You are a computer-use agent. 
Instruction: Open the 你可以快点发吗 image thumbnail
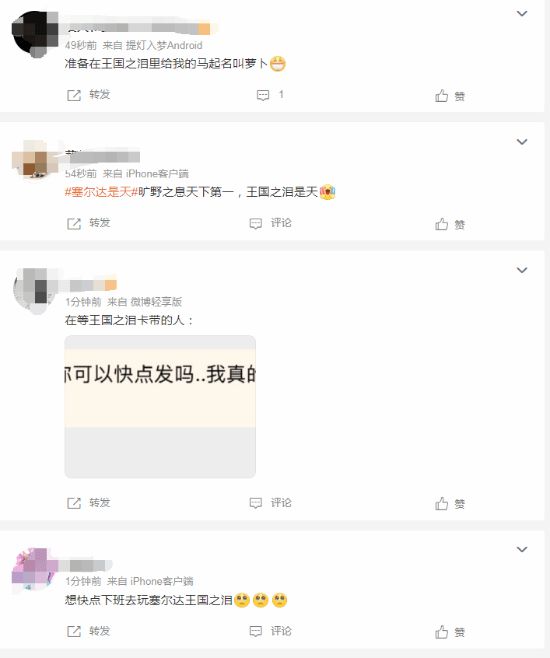coord(160,406)
